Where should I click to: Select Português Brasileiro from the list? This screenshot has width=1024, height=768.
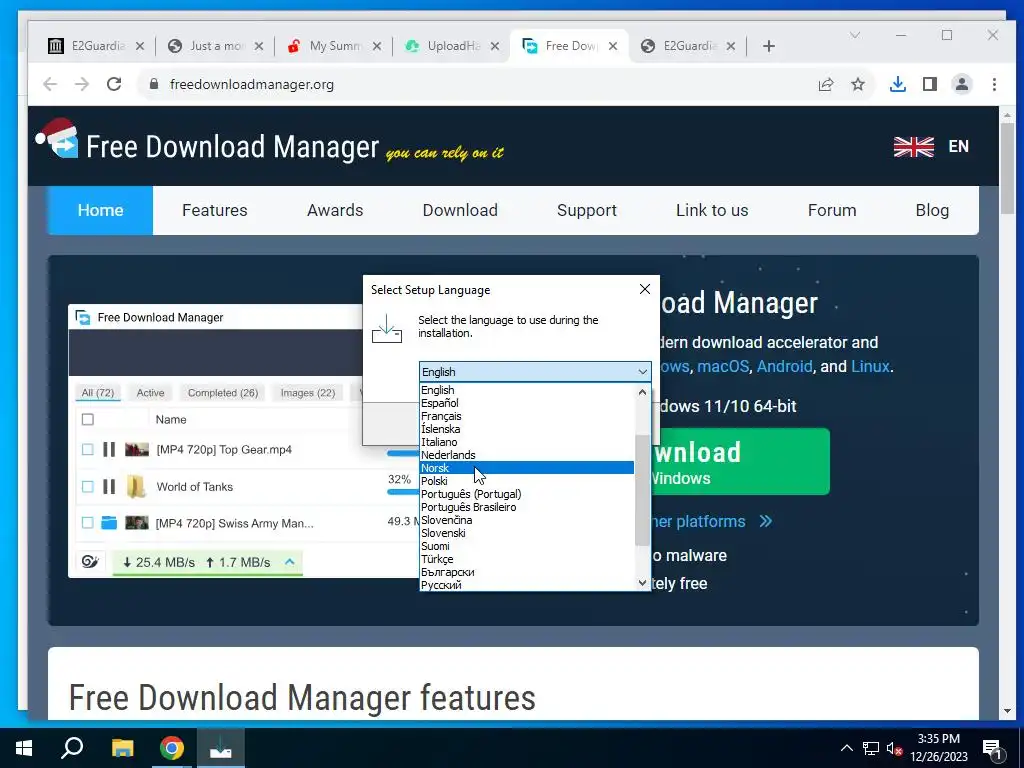pyautogui.click(x=526, y=507)
